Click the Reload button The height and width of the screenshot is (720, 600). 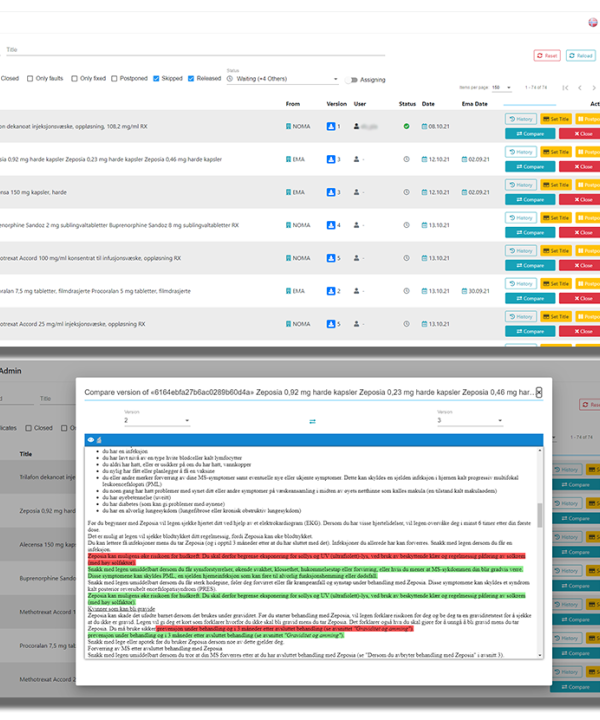(x=581, y=56)
